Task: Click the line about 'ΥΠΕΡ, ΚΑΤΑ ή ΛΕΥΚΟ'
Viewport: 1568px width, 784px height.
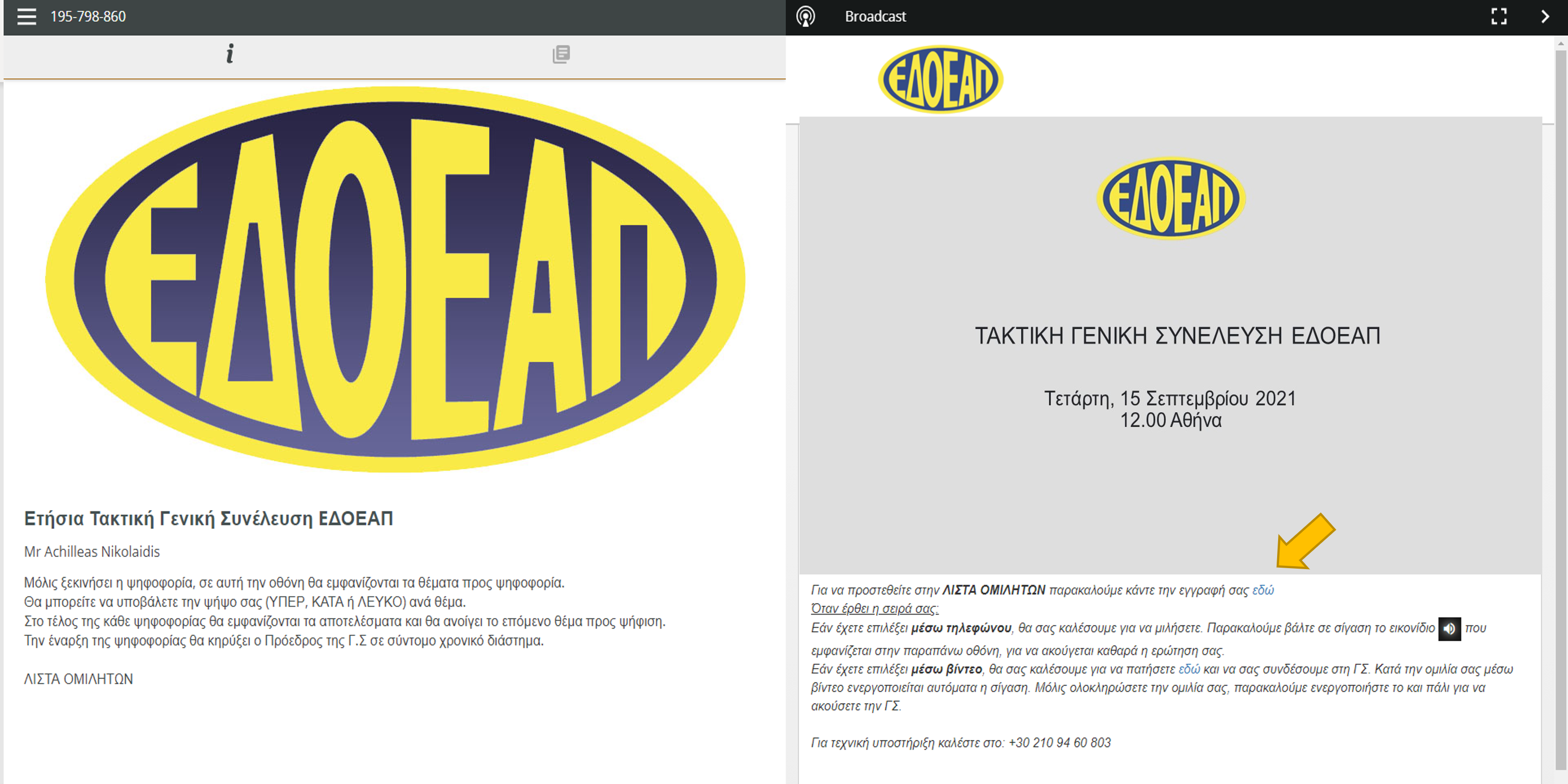Action: pyautogui.click(x=245, y=602)
